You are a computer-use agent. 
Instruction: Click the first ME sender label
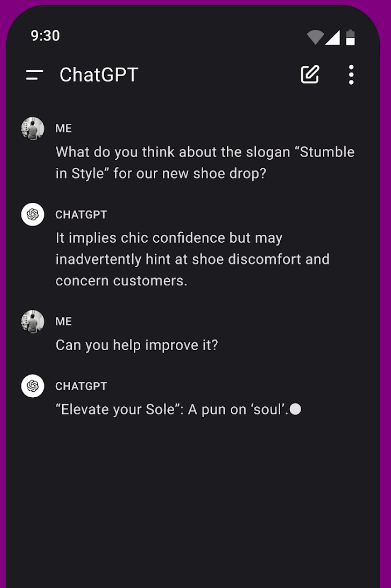tap(63, 128)
